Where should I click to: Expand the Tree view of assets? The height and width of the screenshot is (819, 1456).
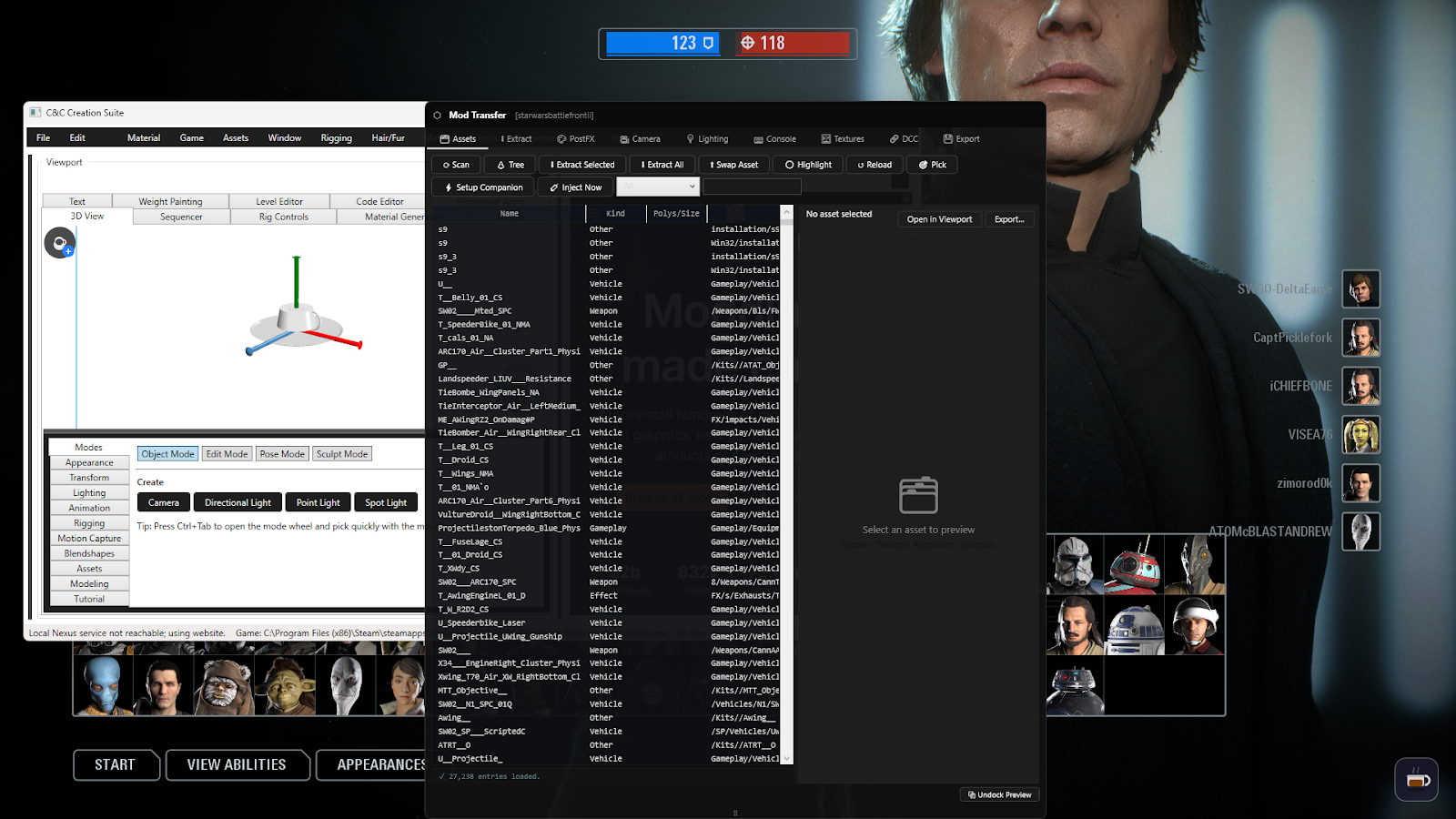(509, 165)
